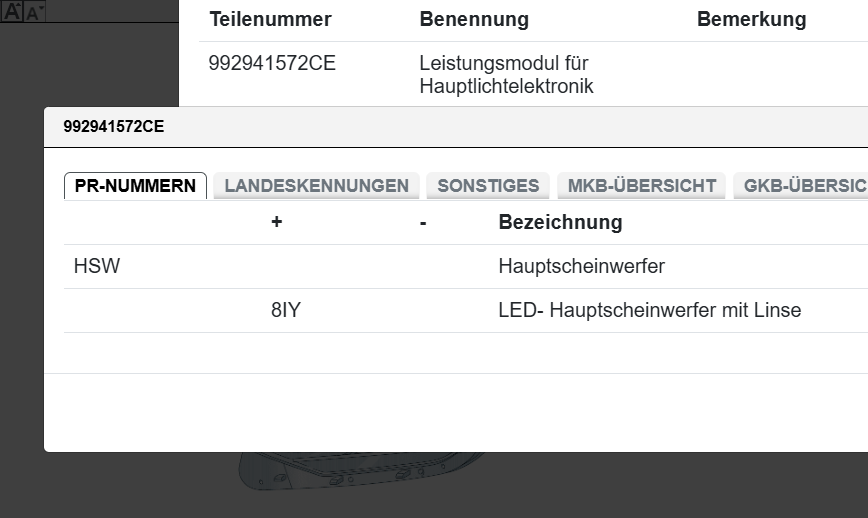
Task: Click the plus column header
Action: [x=276, y=222]
